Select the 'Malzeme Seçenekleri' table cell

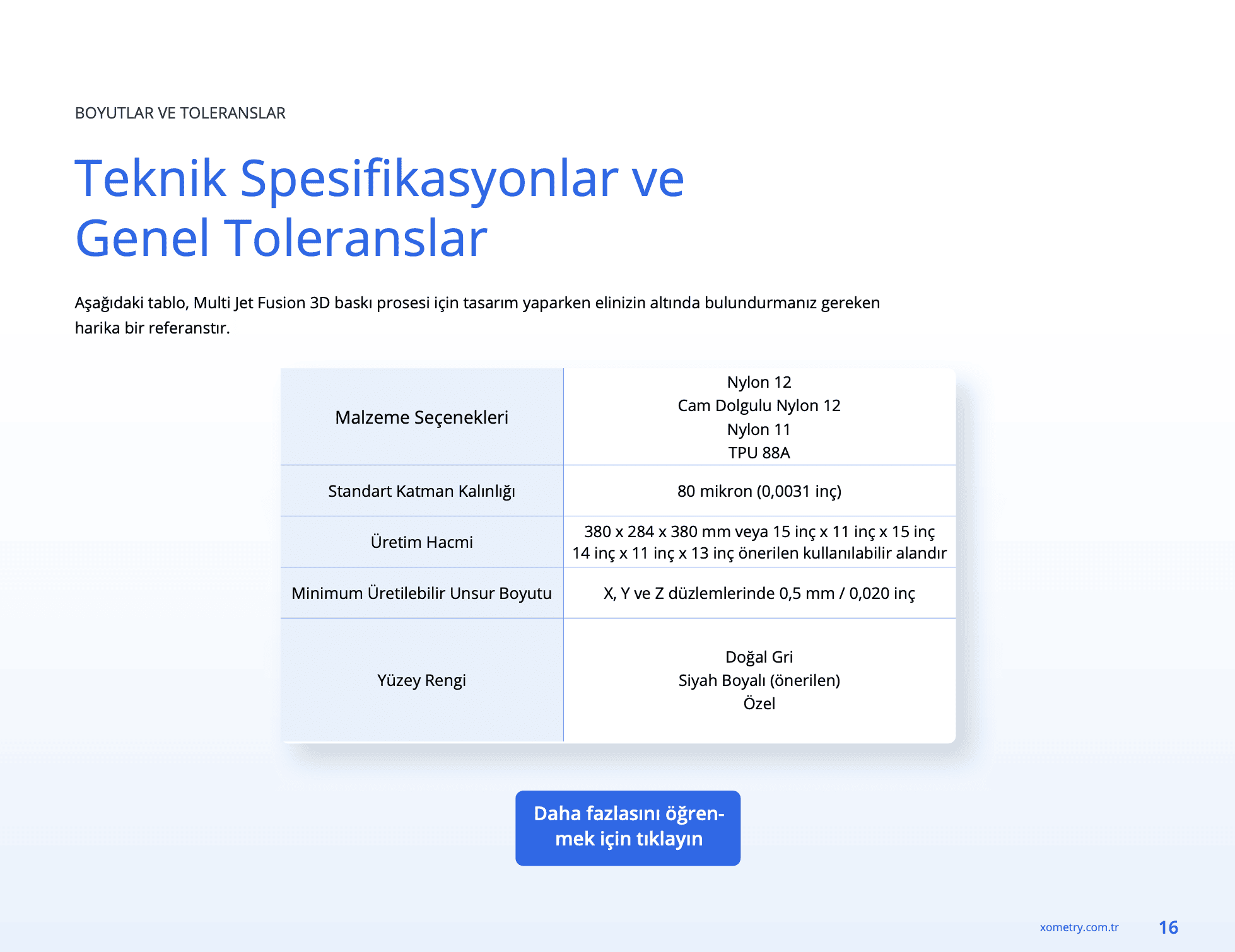click(421, 417)
